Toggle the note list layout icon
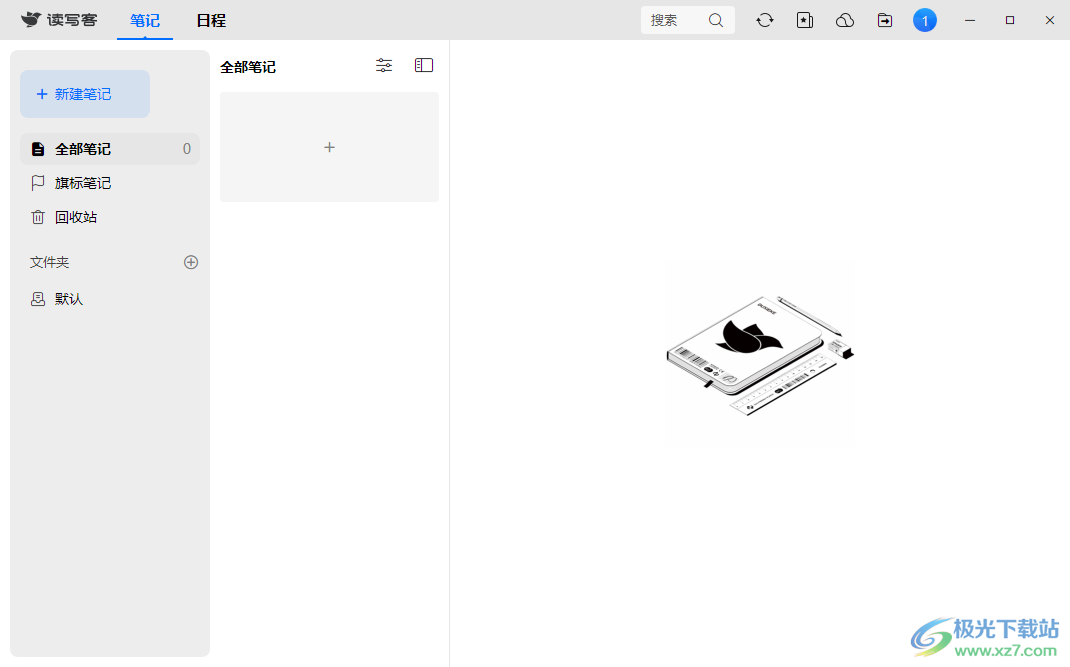1070x667 pixels. [424, 66]
